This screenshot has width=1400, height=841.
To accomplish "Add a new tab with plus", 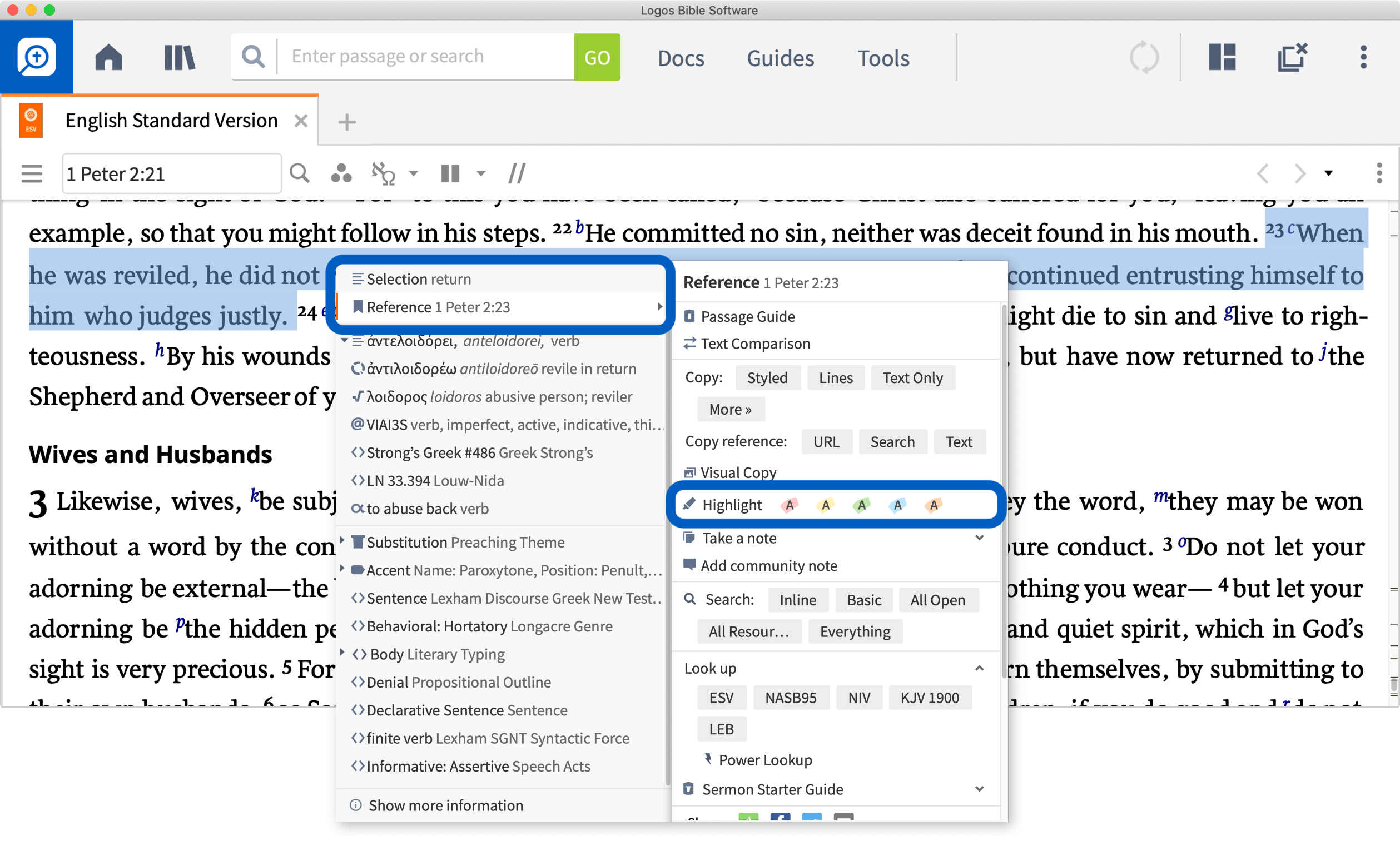I will [346, 122].
